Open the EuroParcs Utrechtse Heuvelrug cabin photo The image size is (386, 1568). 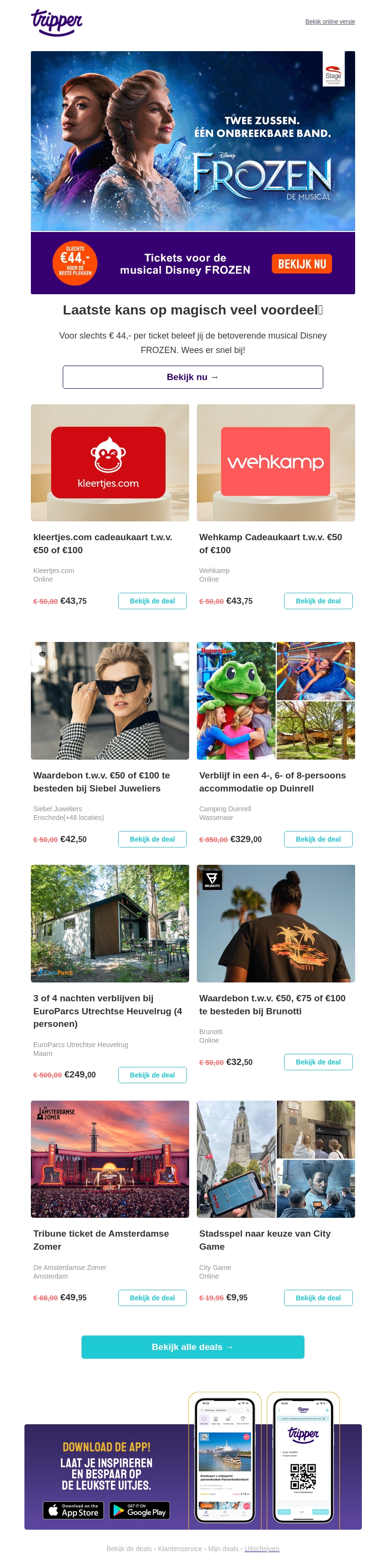coord(110,924)
